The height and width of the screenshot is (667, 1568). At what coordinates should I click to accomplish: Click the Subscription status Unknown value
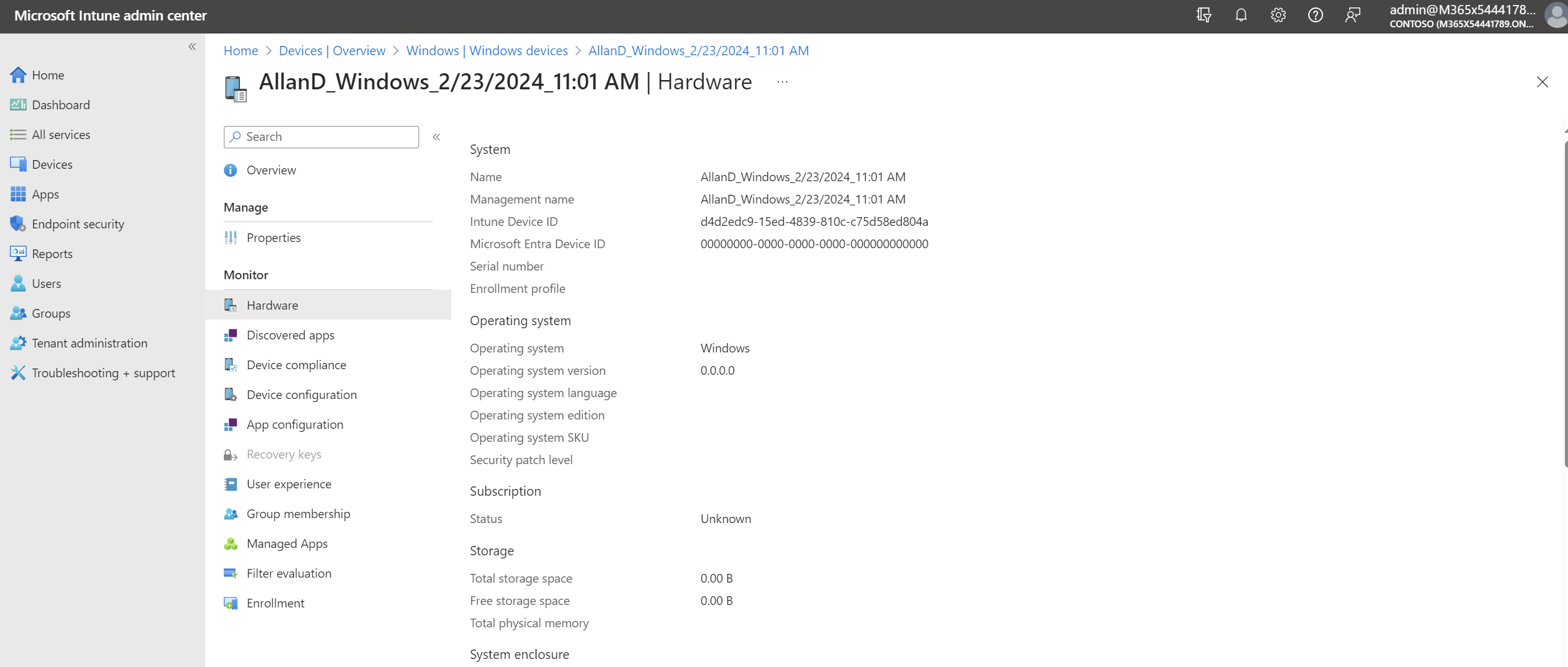[x=725, y=519]
